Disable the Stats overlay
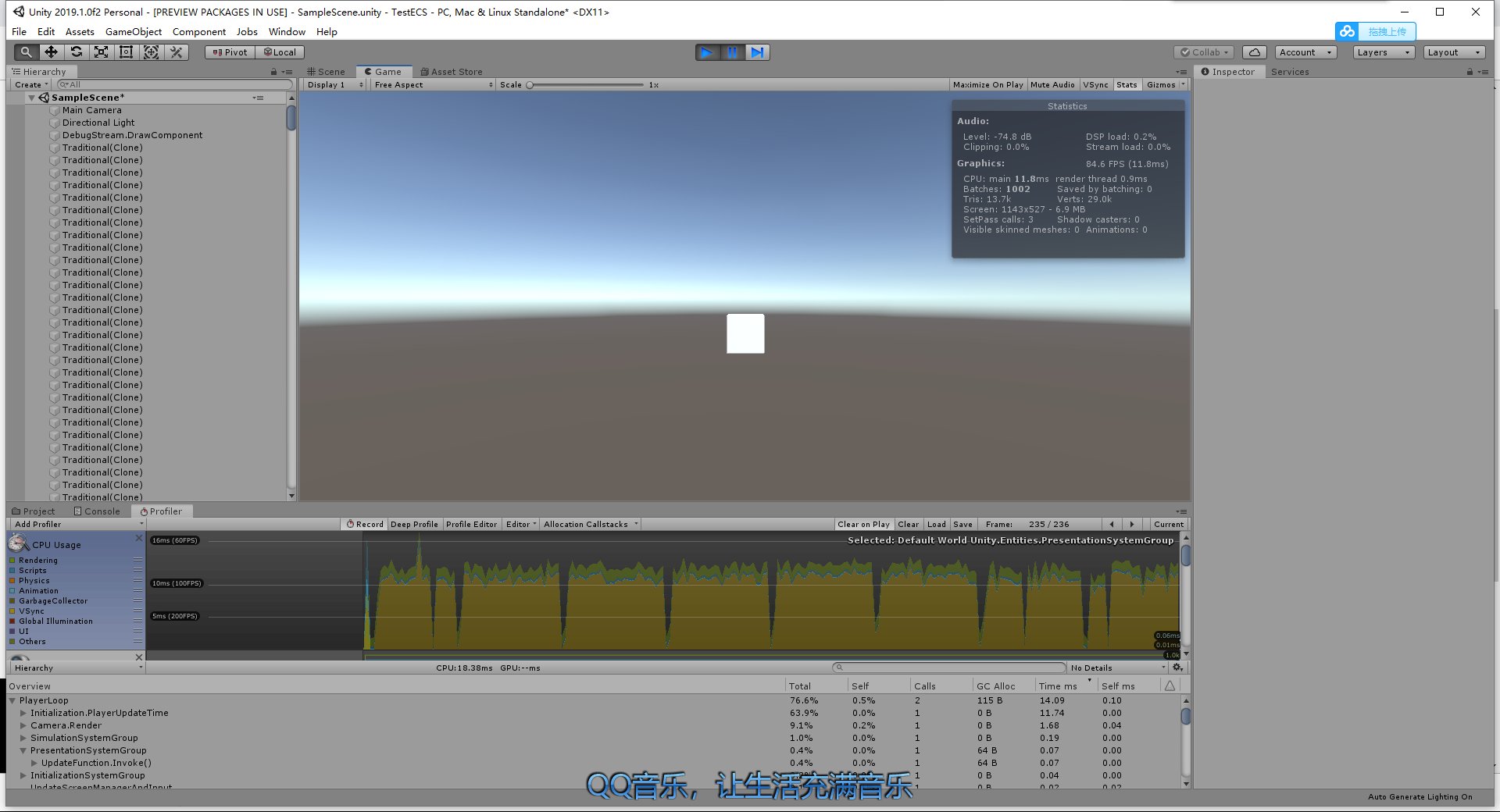1500x812 pixels. click(x=1127, y=85)
